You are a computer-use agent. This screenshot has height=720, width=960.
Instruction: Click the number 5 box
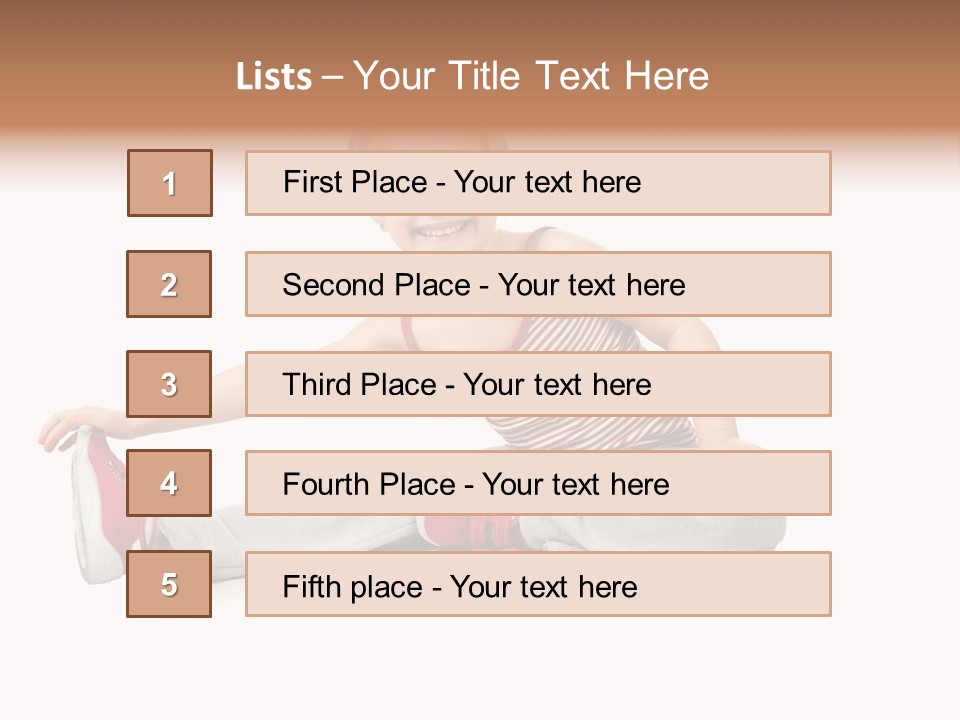click(x=169, y=584)
